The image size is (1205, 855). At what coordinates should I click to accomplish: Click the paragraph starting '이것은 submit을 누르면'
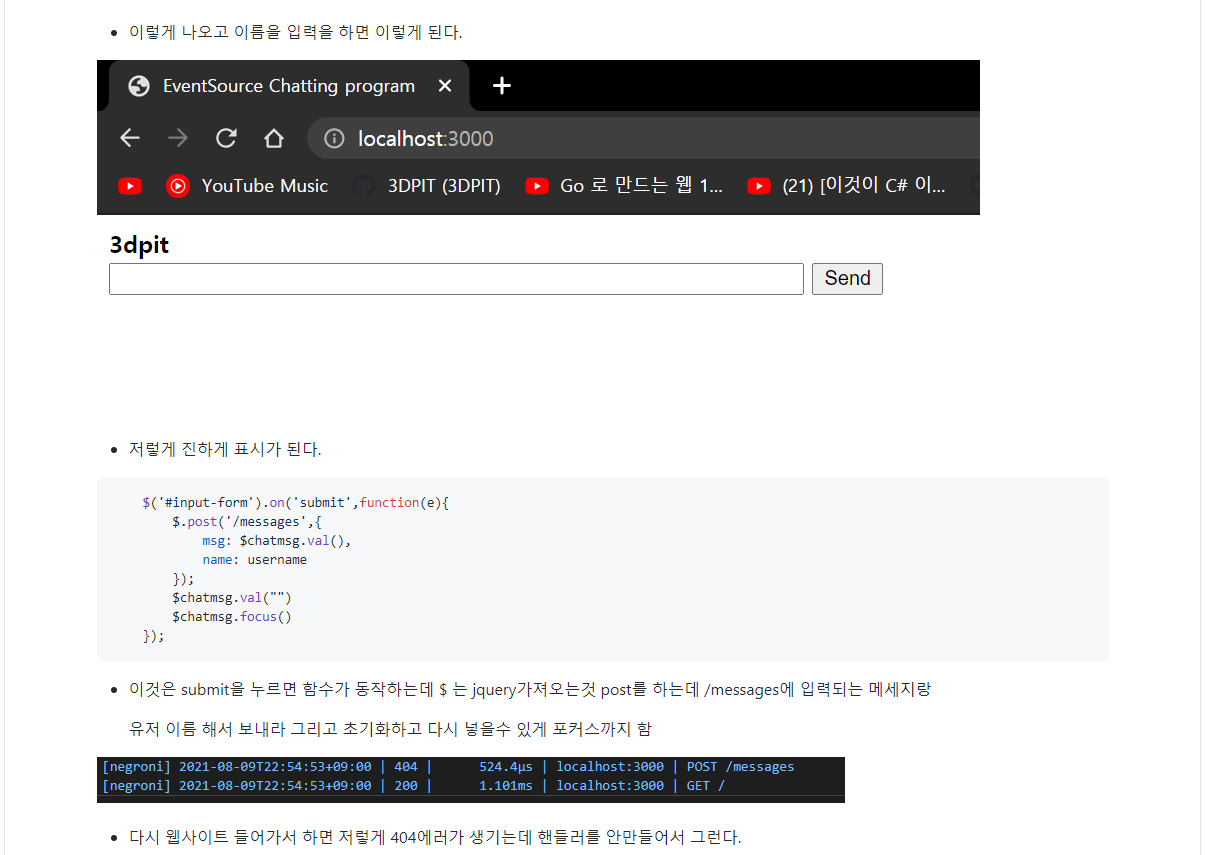(x=530, y=689)
